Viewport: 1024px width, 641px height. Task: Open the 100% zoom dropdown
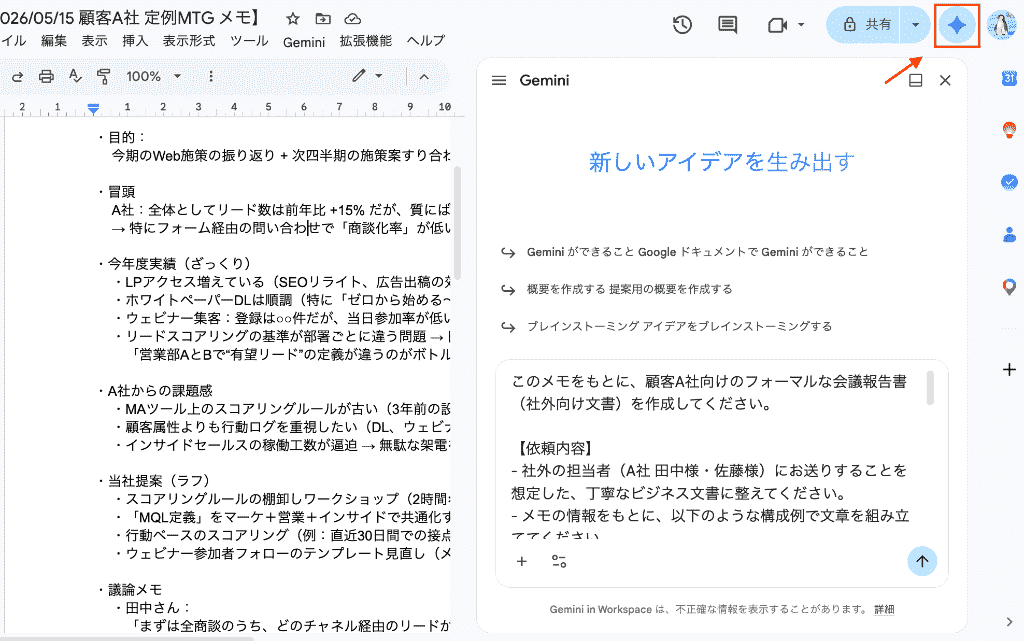tap(153, 76)
